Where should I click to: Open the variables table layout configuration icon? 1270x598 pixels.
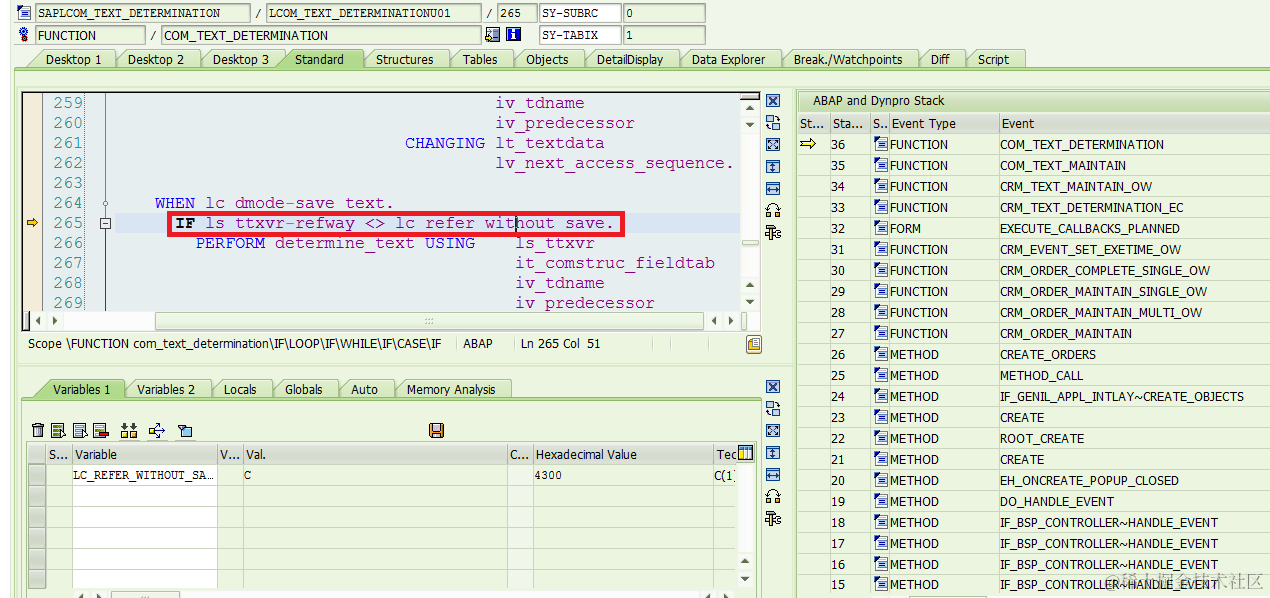(x=745, y=454)
